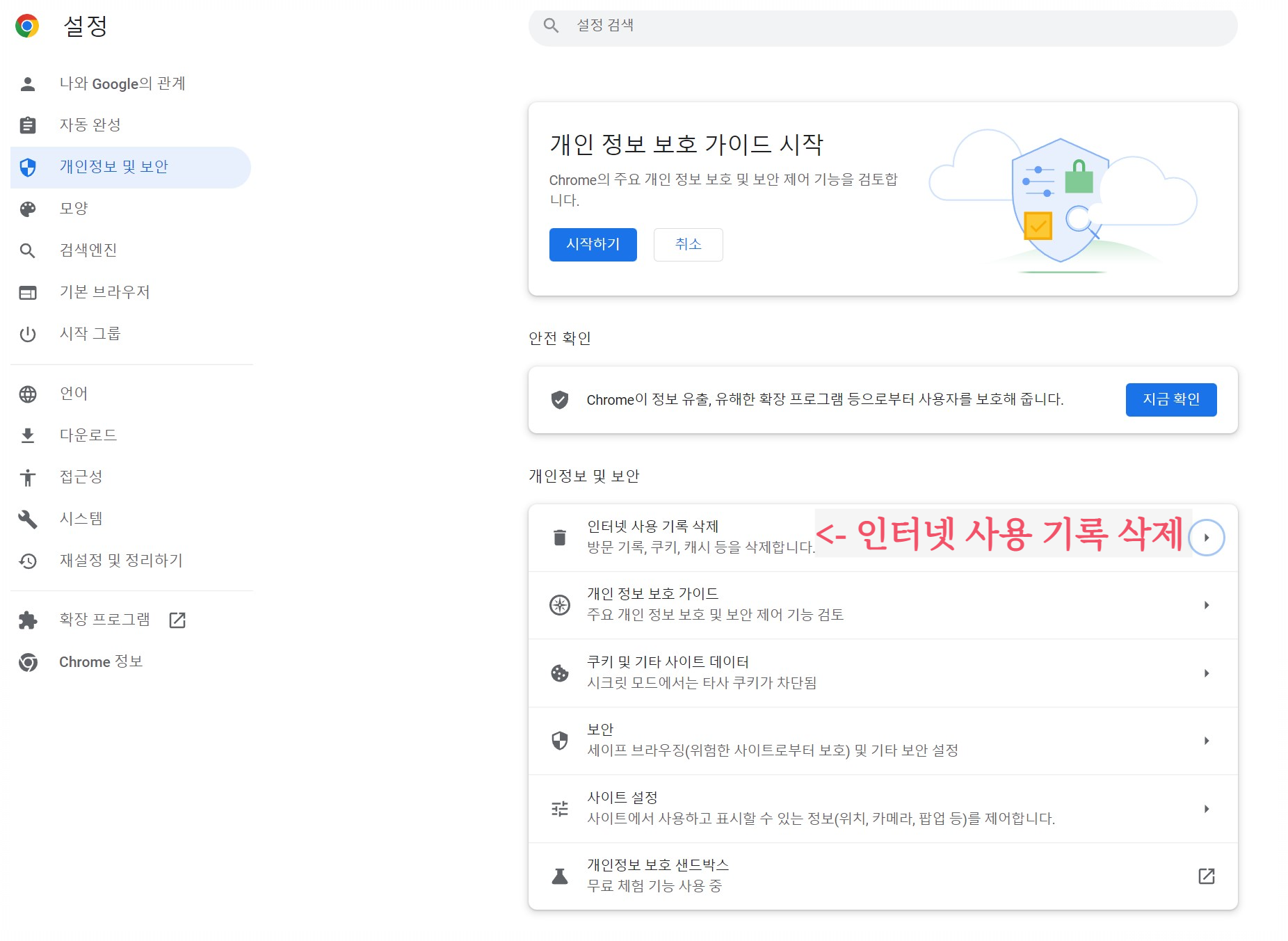Click the shield icon in the 보안 row
The image size is (1288, 941).
pyautogui.click(x=560, y=741)
